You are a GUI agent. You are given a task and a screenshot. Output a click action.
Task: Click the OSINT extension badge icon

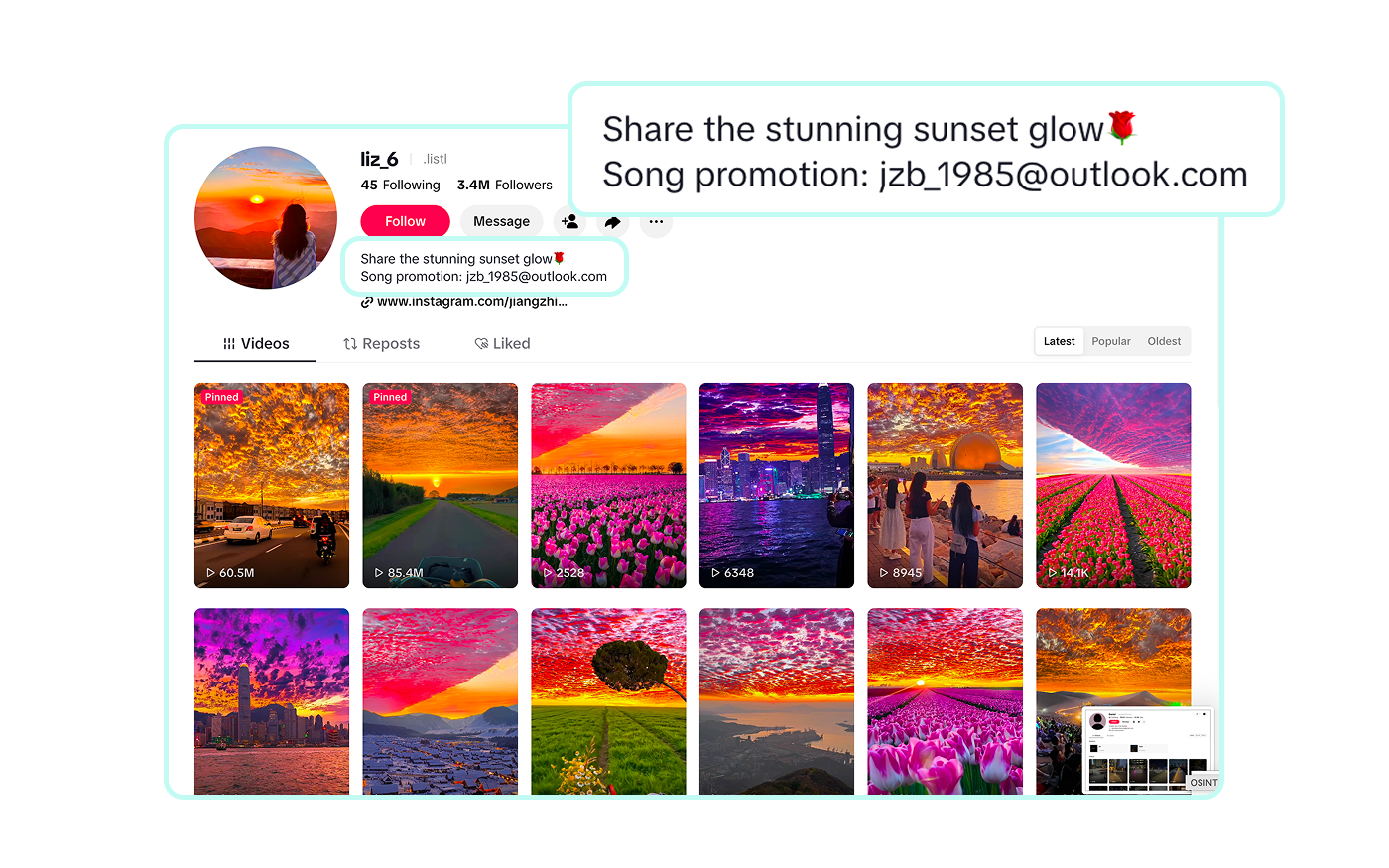[1202, 782]
